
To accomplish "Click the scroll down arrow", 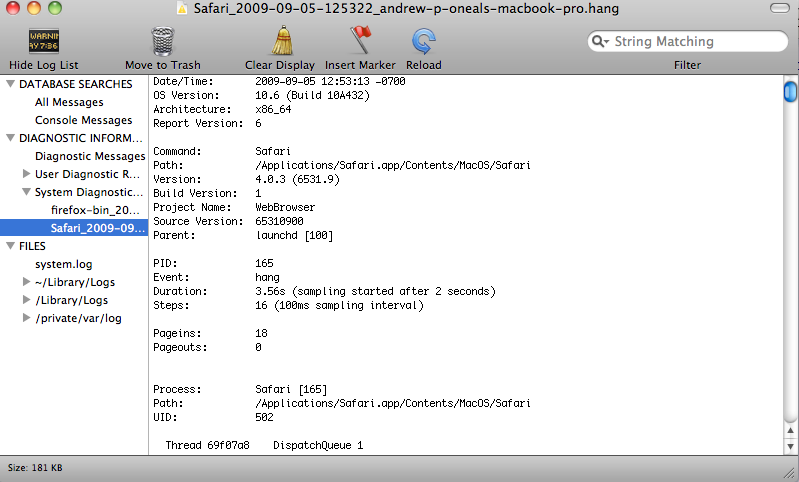I will pos(790,446).
